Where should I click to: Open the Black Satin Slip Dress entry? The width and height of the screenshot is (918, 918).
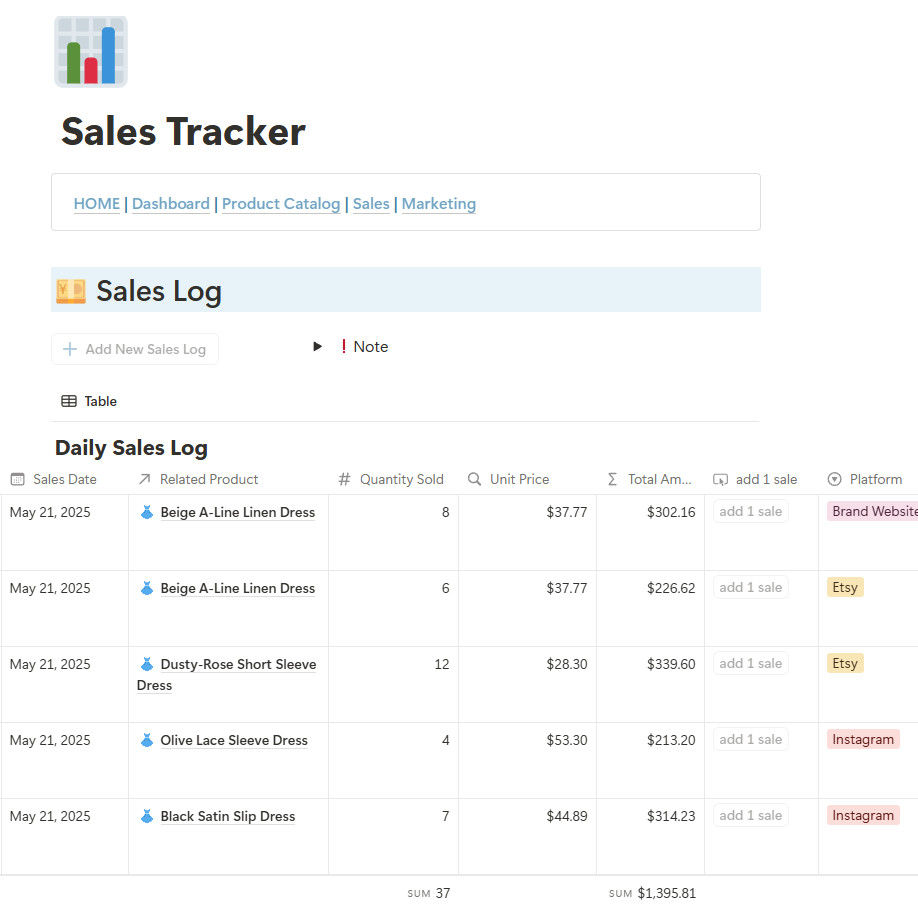pyautogui.click(x=228, y=816)
